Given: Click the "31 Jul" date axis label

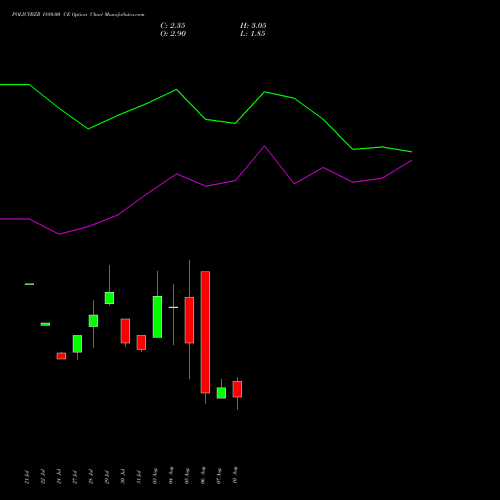Looking at the screenshot, I should click(139, 477).
